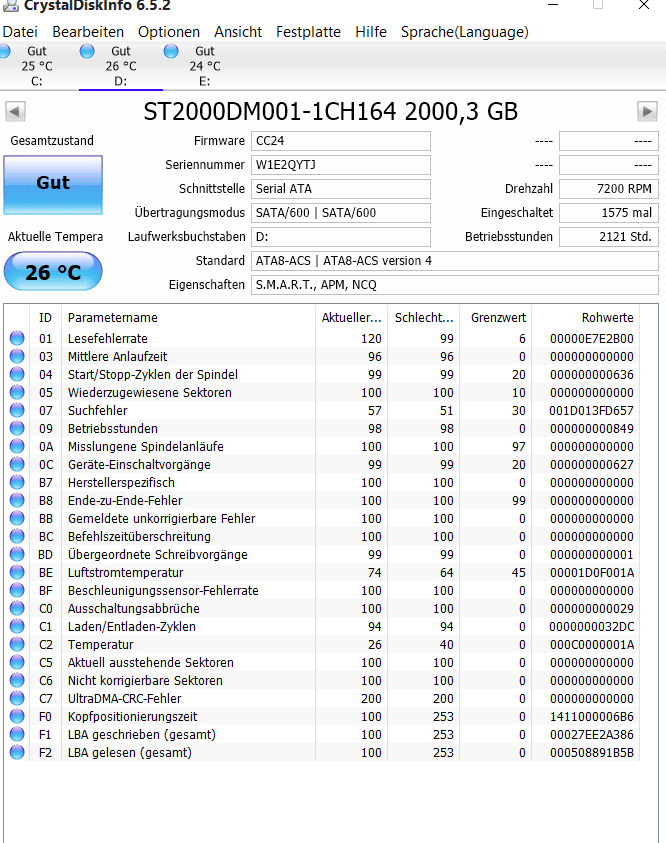Click status icon for Laden/Entladen-Zyklen
The image size is (666, 843).
pos(17,626)
